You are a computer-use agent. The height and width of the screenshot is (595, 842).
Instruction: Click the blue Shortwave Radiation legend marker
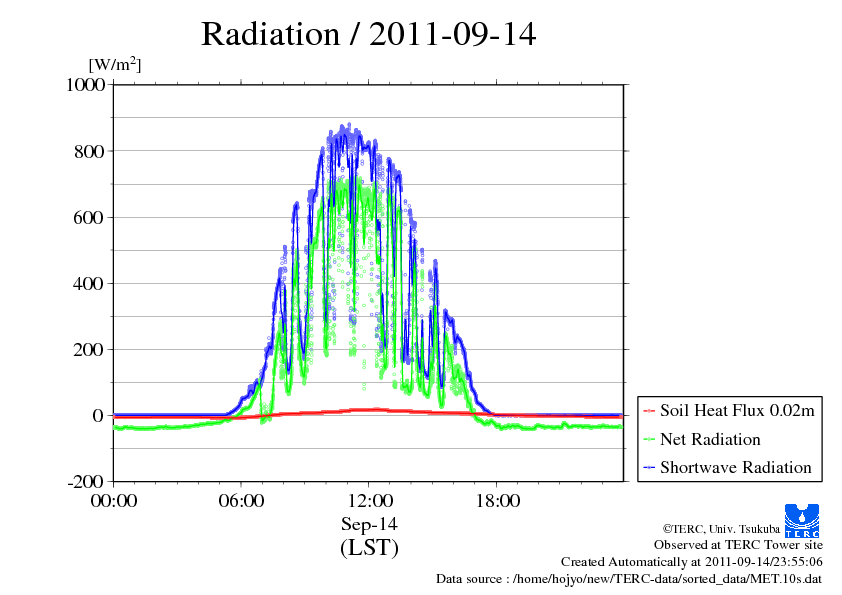[649, 468]
